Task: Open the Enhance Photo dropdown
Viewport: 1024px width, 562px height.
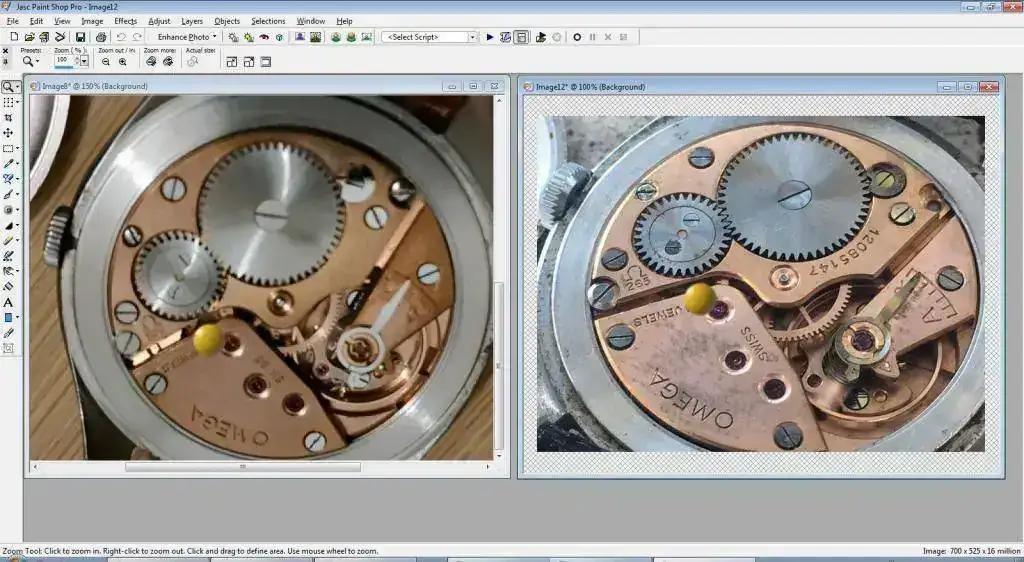Action: point(187,37)
